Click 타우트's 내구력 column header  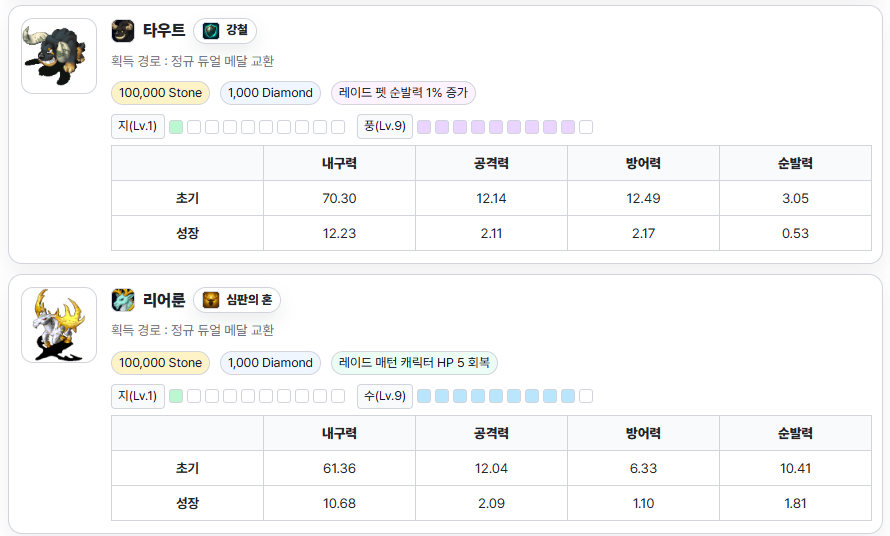tap(340, 164)
